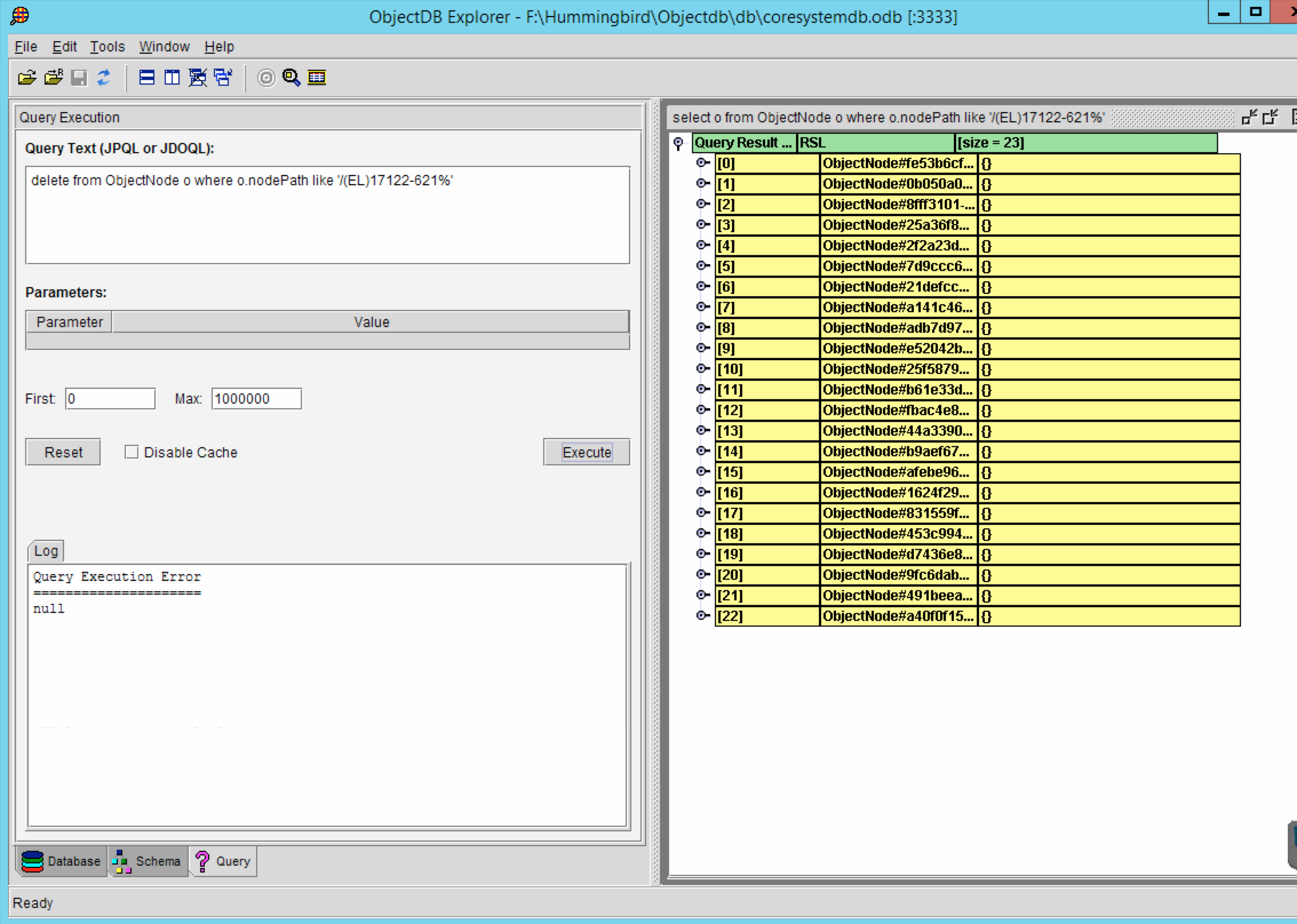Image resolution: width=1297 pixels, height=924 pixels.
Task: Toggle the Disable Cache checkbox
Action: [132, 452]
